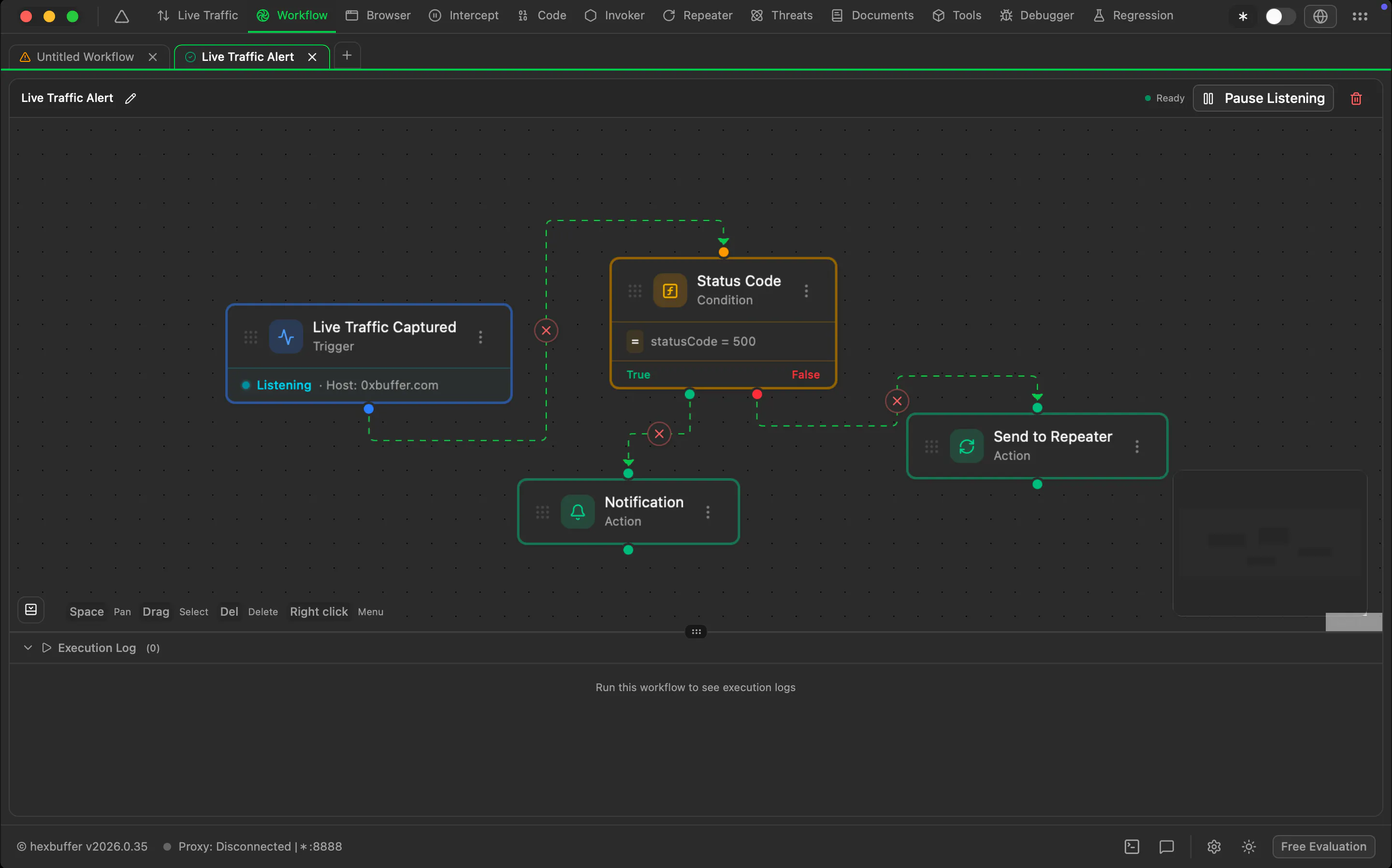The image size is (1392, 868).
Task: Click the panel resize grip handle
Action: 696,632
